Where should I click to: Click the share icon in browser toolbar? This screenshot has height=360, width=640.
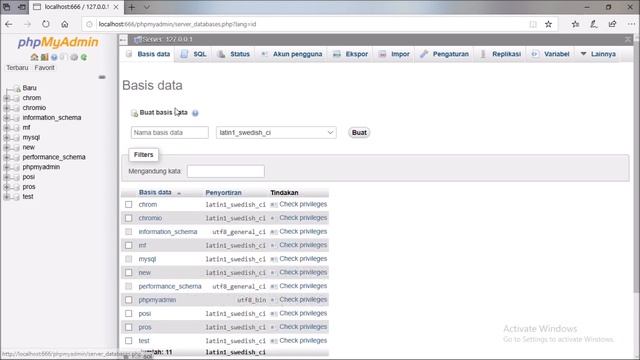(x=612, y=24)
